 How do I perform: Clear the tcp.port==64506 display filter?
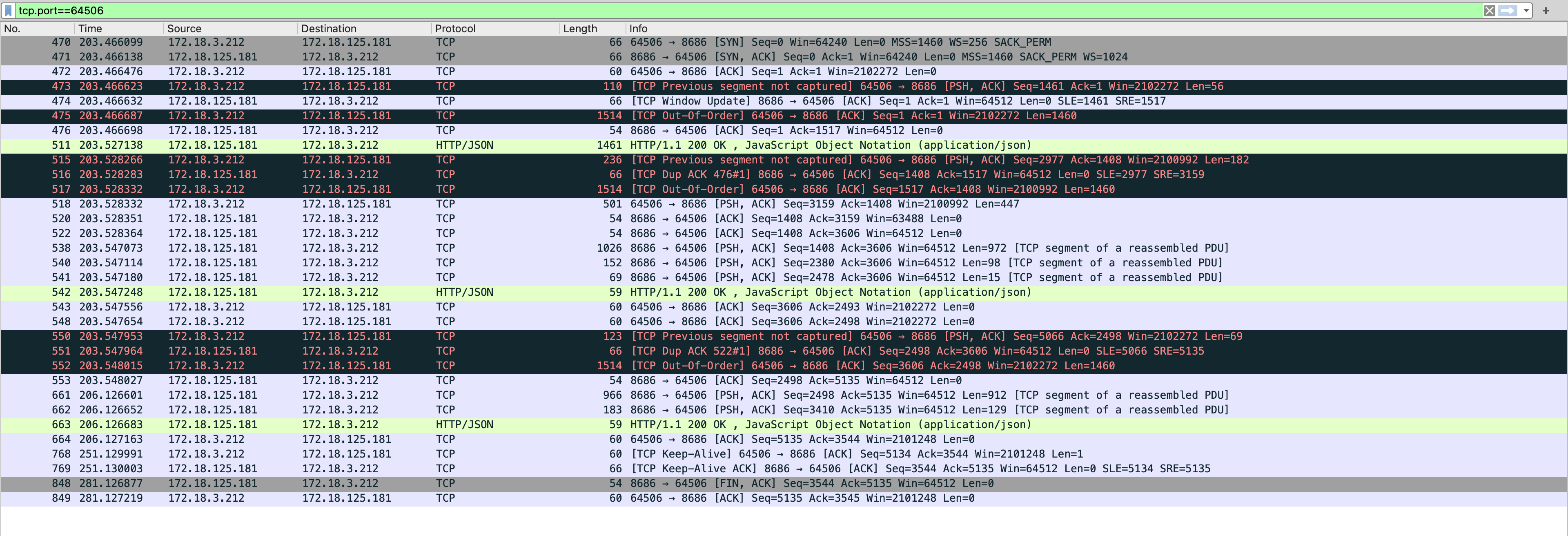coord(1489,10)
